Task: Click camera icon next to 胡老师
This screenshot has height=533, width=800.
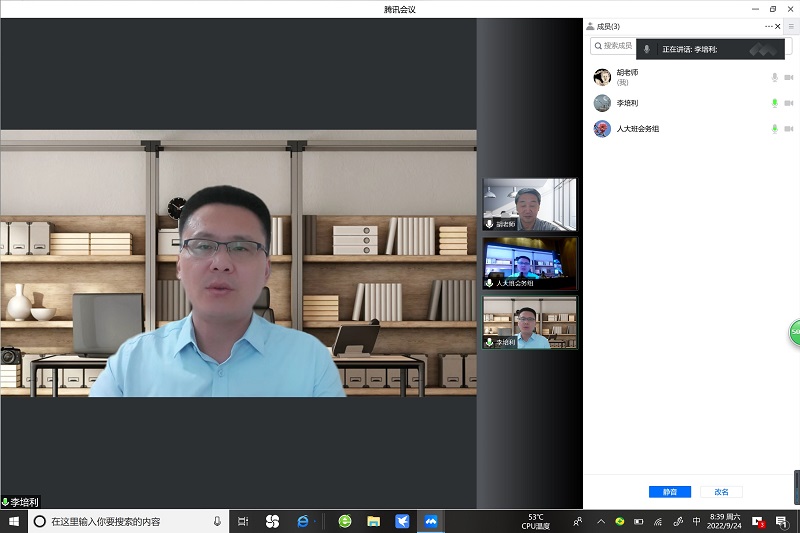Action: (788, 77)
